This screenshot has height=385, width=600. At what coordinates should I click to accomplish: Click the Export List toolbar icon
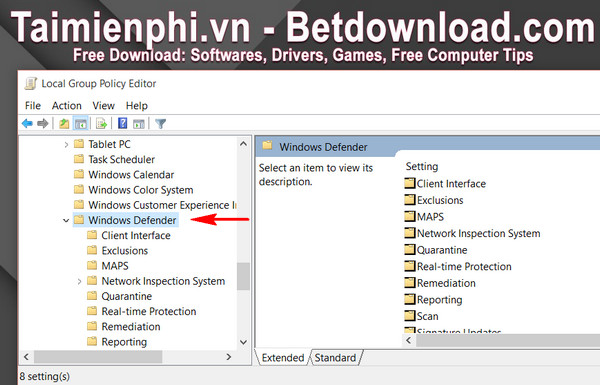click(101, 124)
